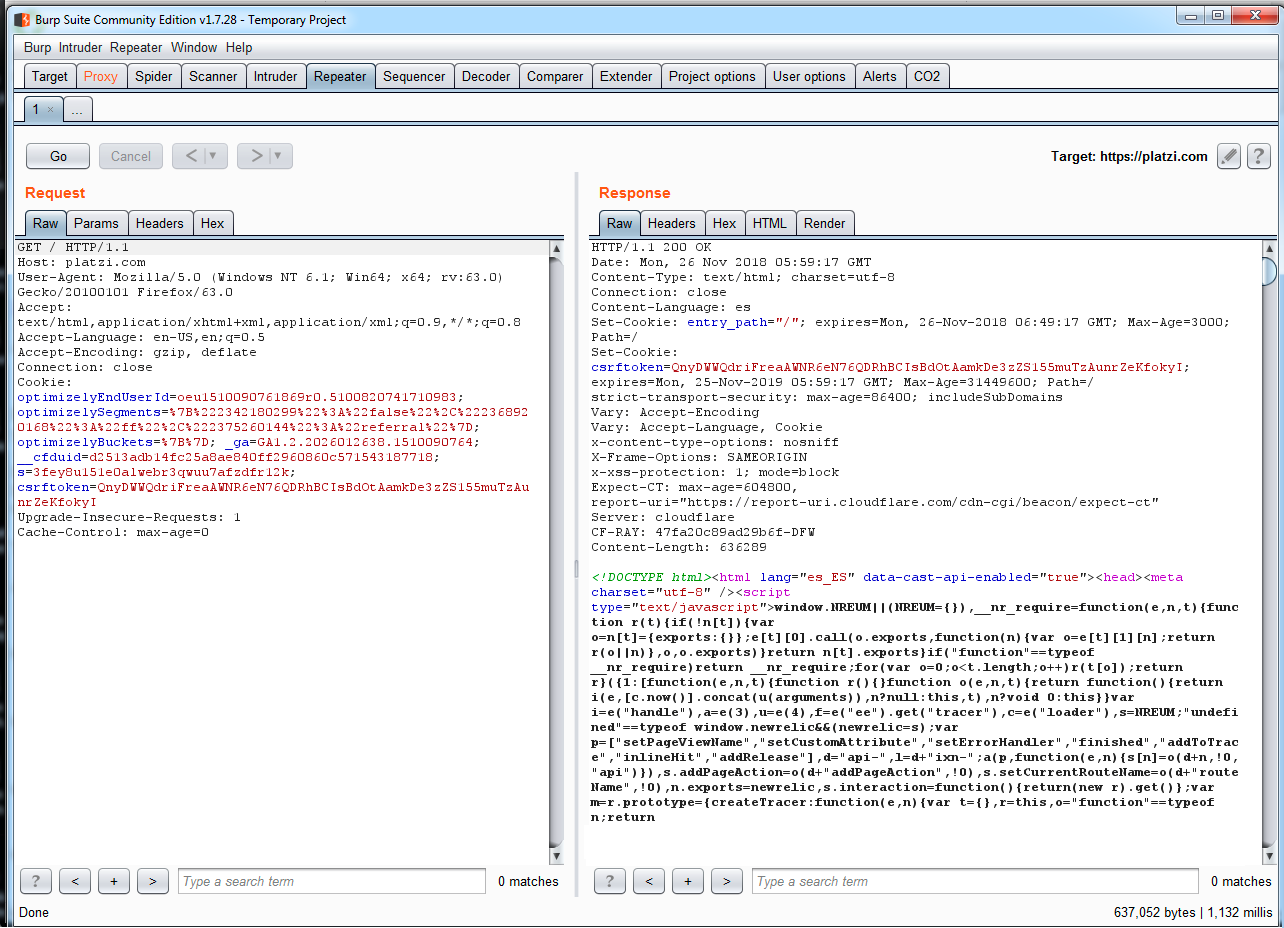The image size is (1284, 928).
Task: Go to next match in response search
Action: pyautogui.click(x=726, y=881)
